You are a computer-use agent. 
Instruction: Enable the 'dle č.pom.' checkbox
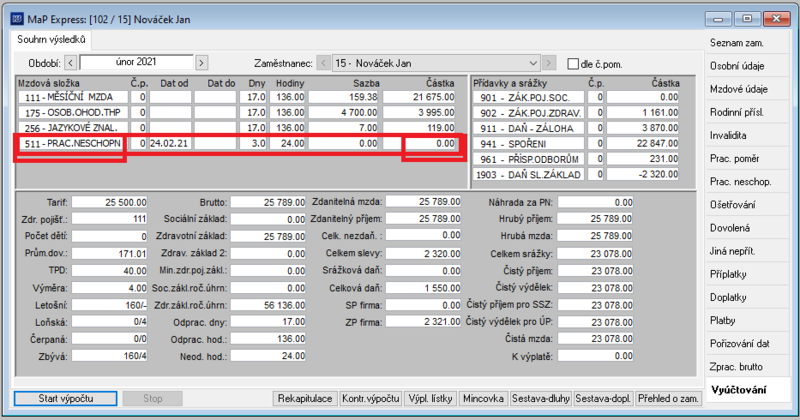[573, 64]
